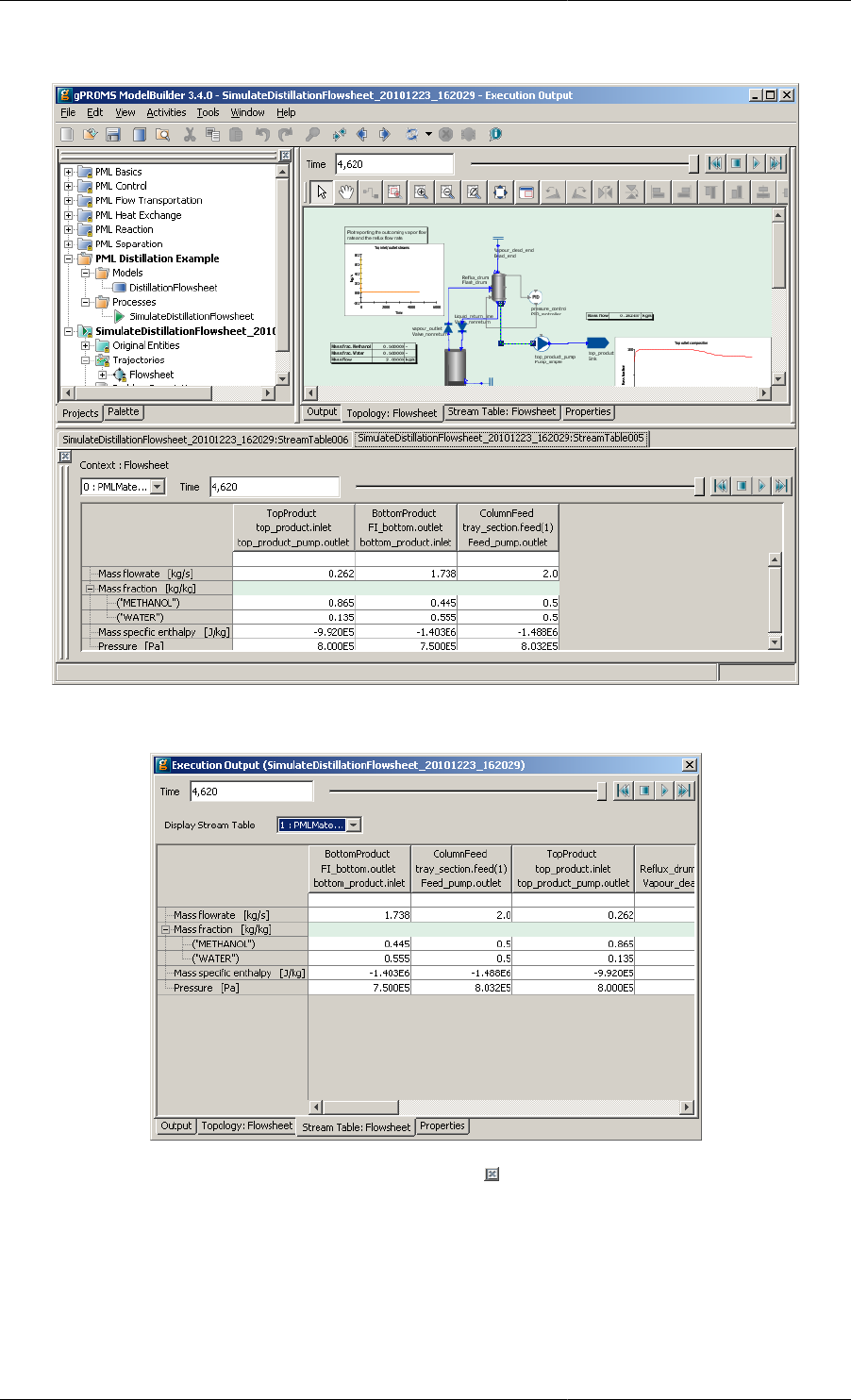The width and height of the screenshot is (851, 1400).
Task: Open the Display Stream Table dropdown
Action: click(320, 825)
